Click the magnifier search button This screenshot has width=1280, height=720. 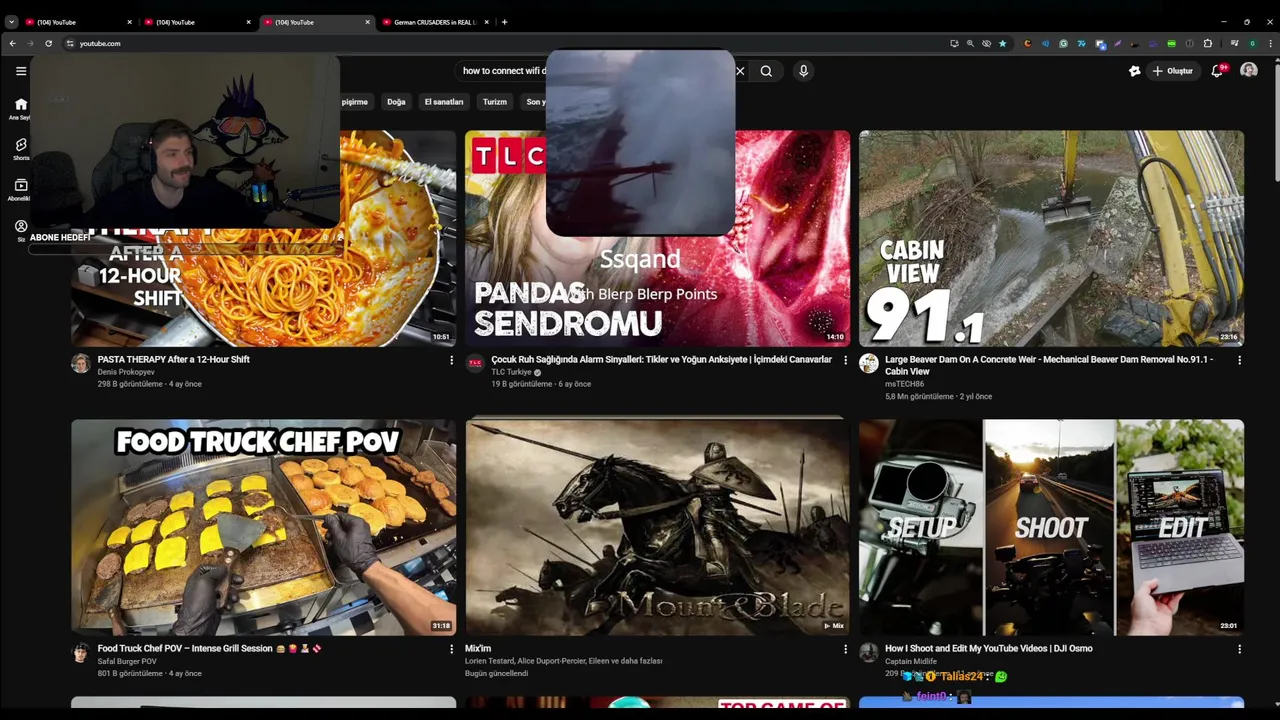point(766,71)
